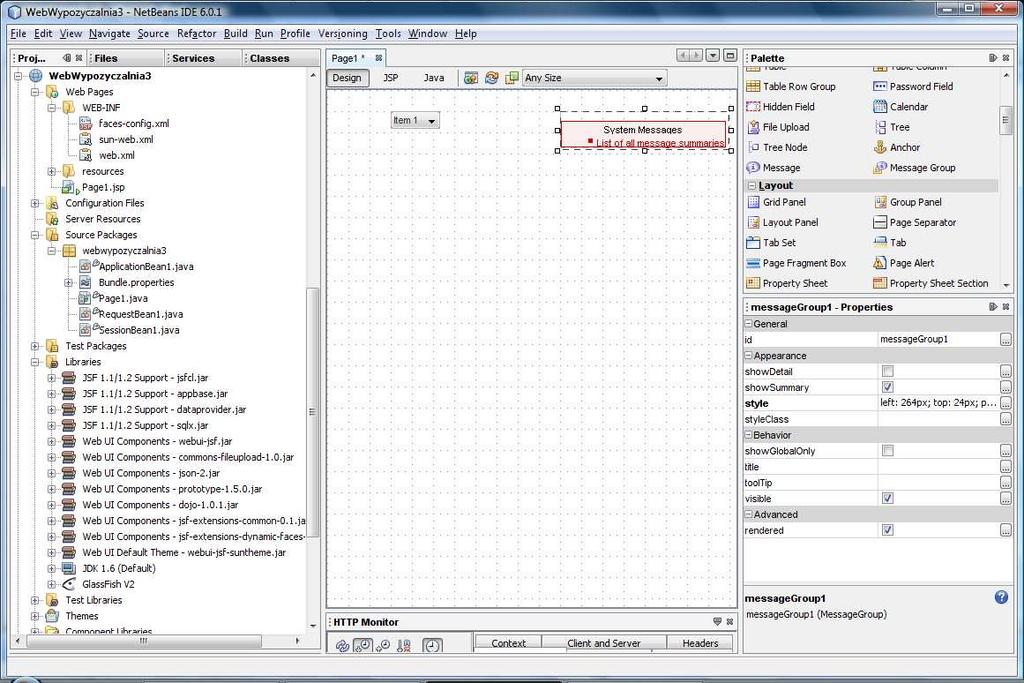Close the Page1 editor tab
The height and width of the screenshot is (683, 1024).
pos(378,58)
